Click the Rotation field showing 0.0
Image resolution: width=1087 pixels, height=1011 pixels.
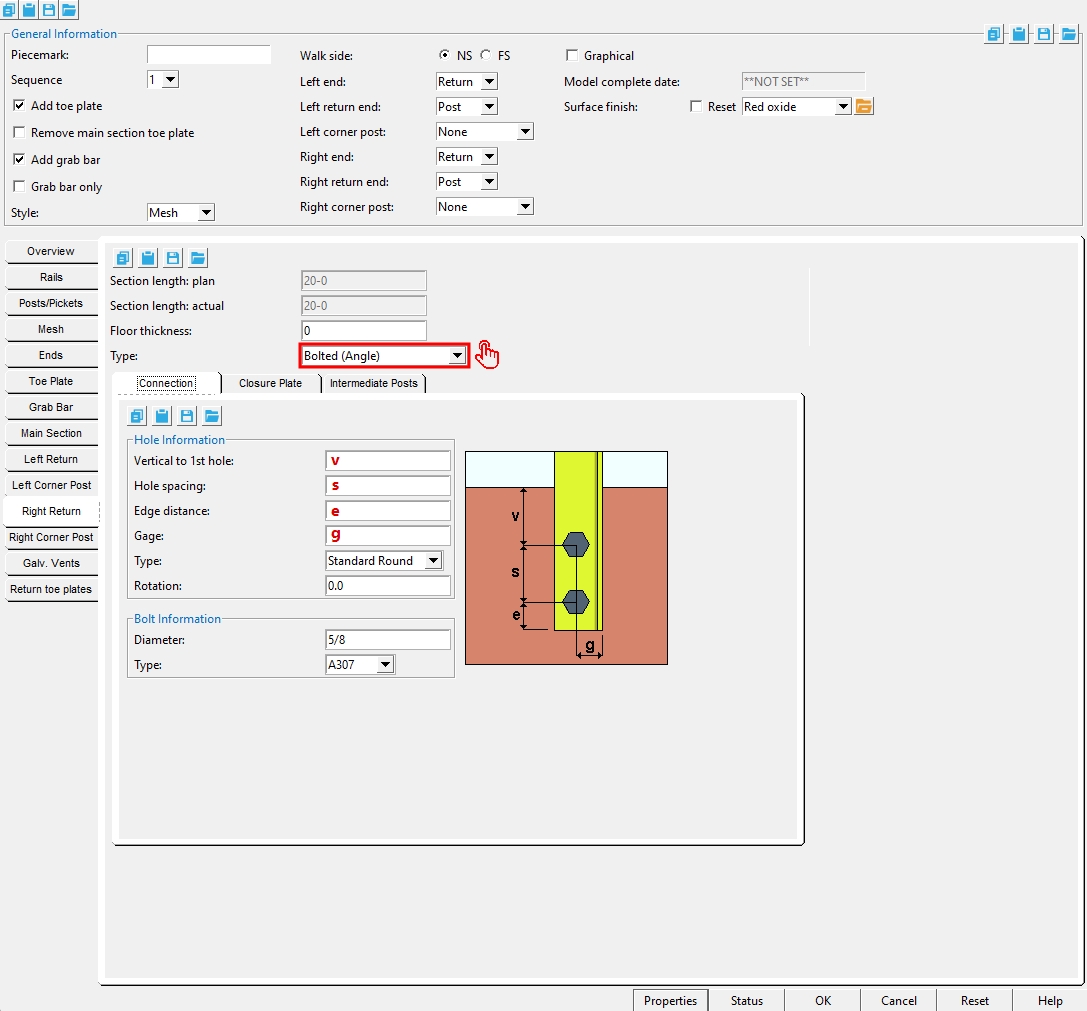tap(388, 585)
